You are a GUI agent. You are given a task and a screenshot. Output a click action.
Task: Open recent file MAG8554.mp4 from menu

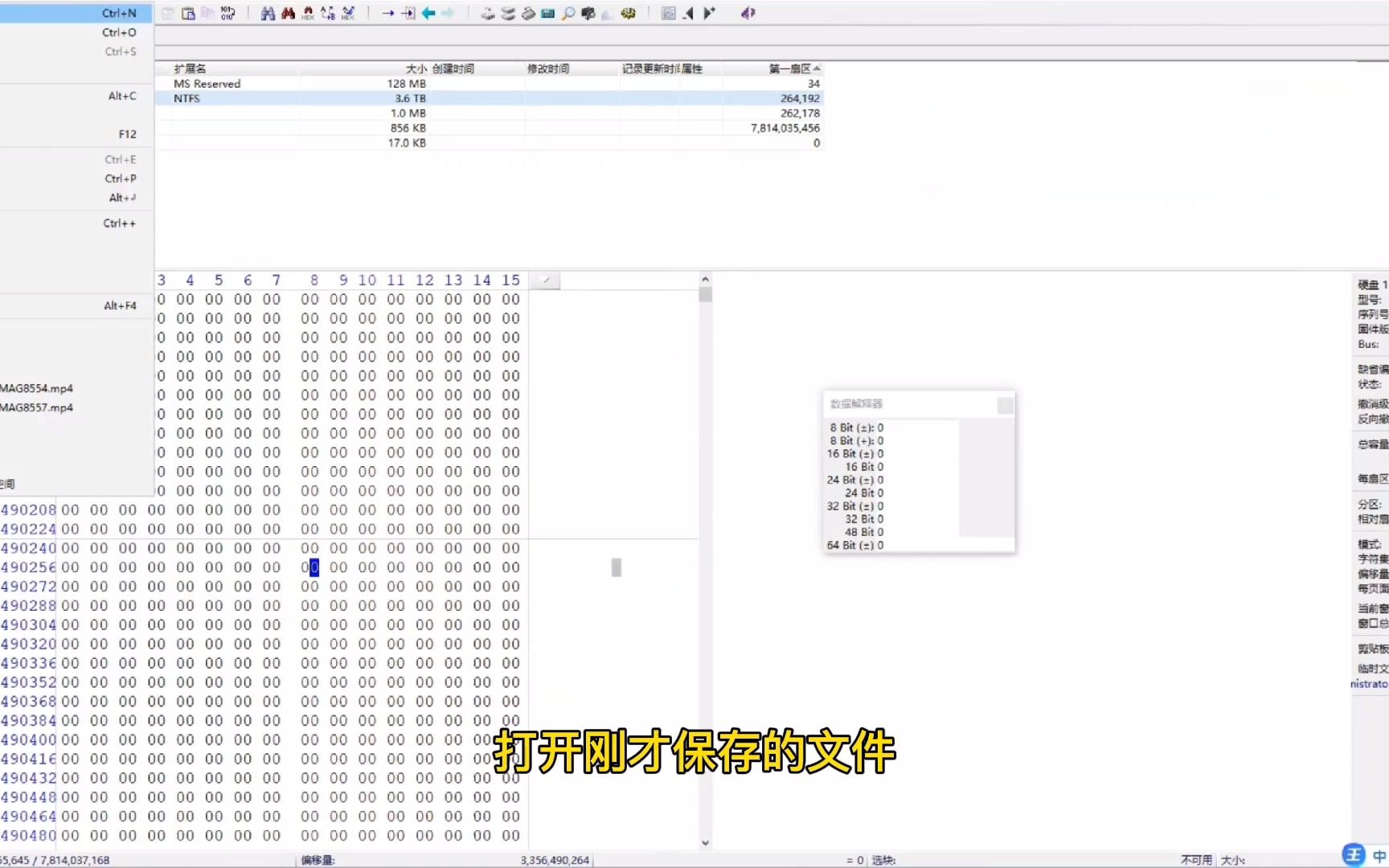(76, 388)
